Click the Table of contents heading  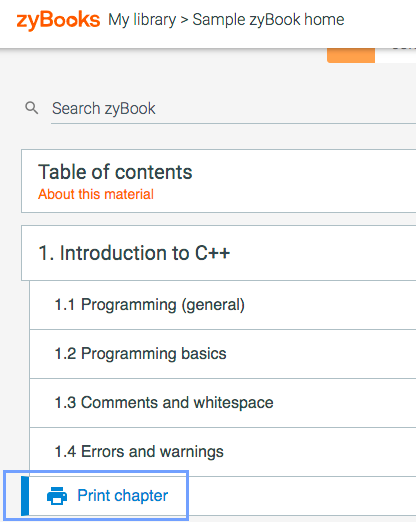pos(115,172)
